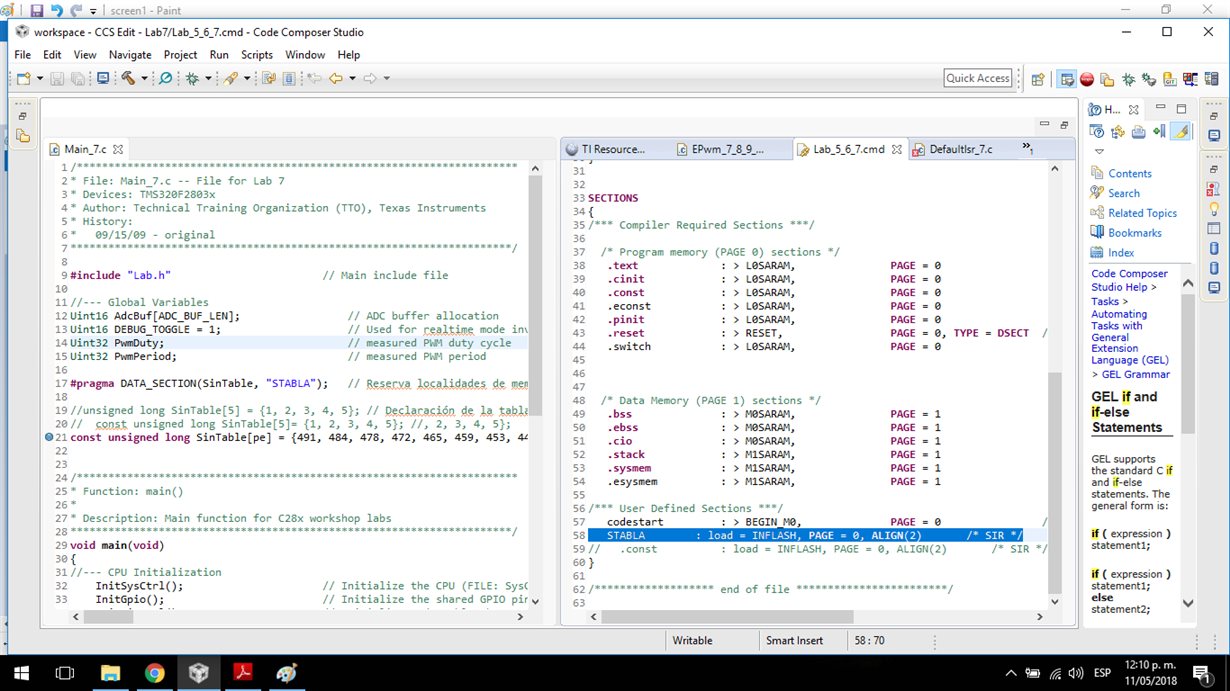
Task: Open the Scripts menu
Action: click(256, 55)
